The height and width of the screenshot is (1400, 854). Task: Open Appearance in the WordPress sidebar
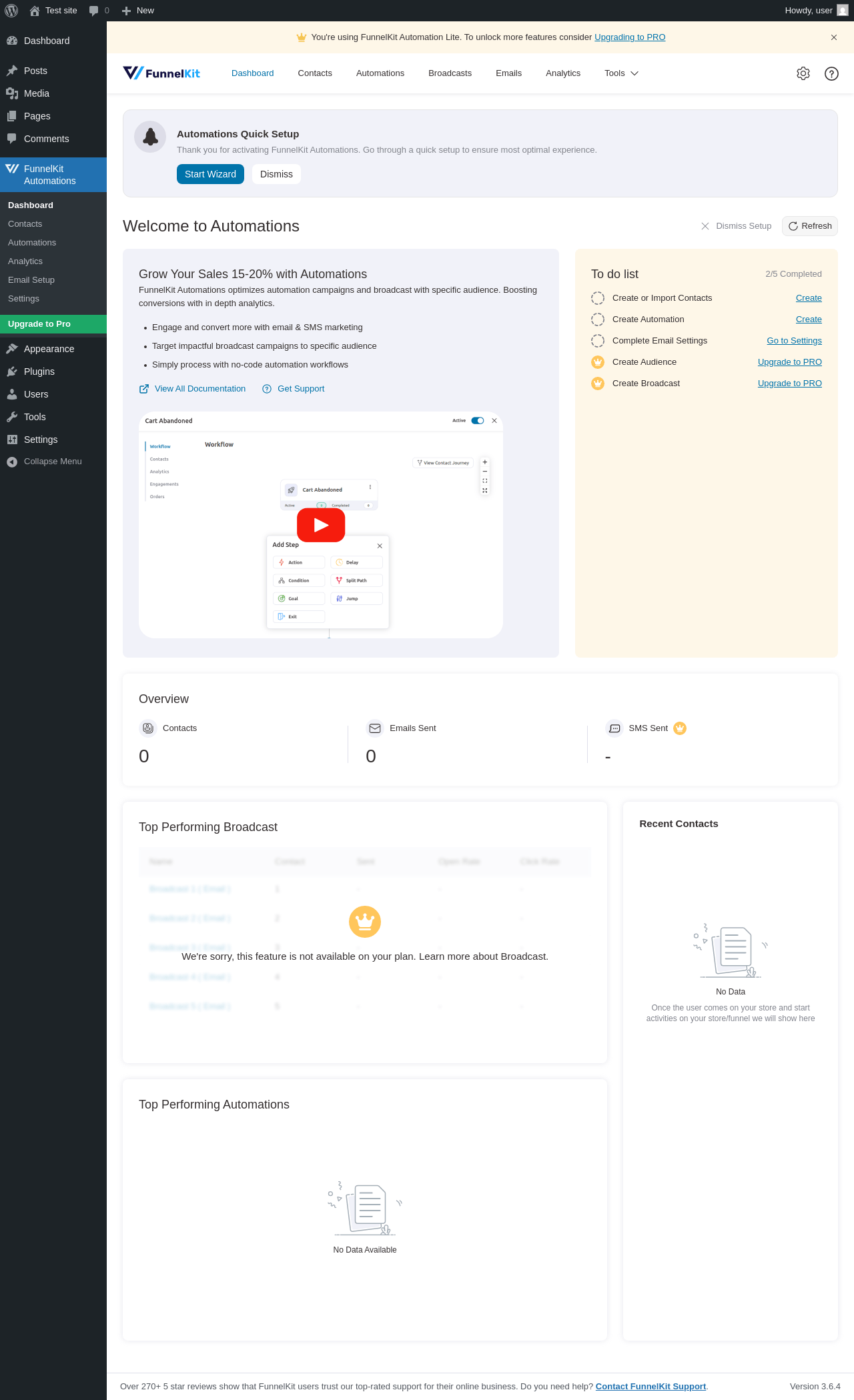(x=53, y=349)
